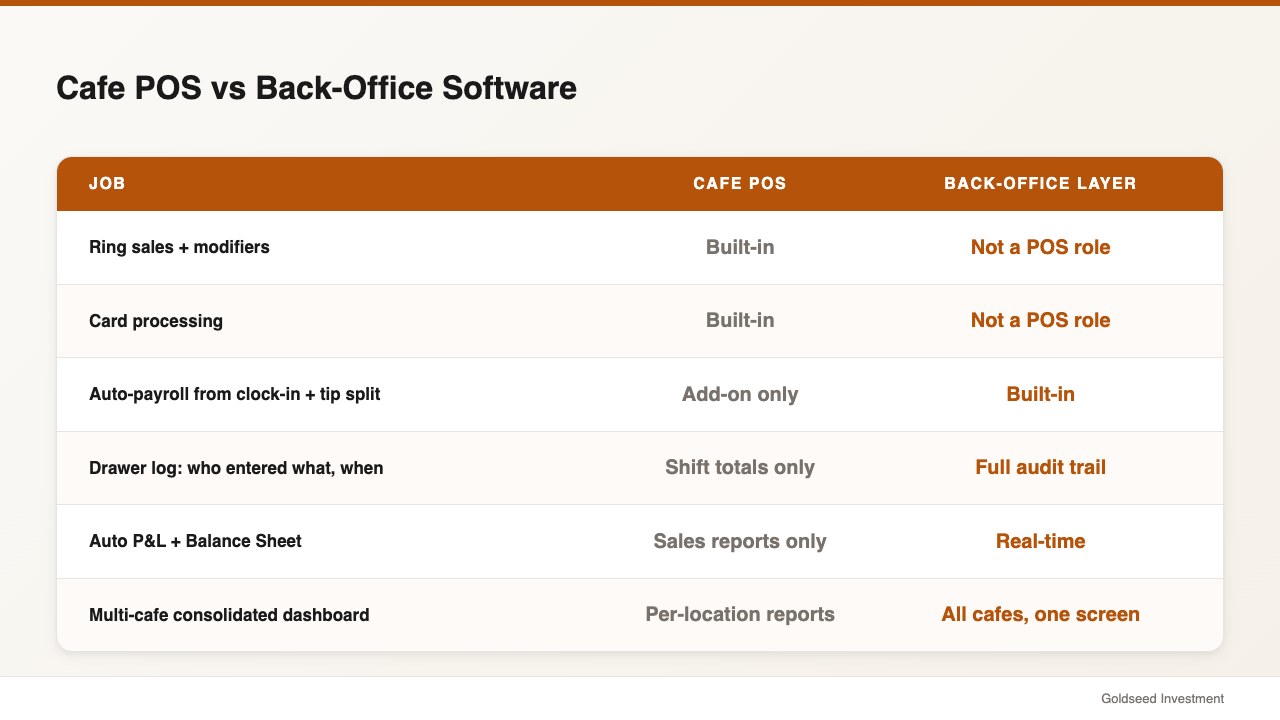Click the 'Ring sales + modifiers' row label
1280x720 pixels.
[x=179, y=247]
